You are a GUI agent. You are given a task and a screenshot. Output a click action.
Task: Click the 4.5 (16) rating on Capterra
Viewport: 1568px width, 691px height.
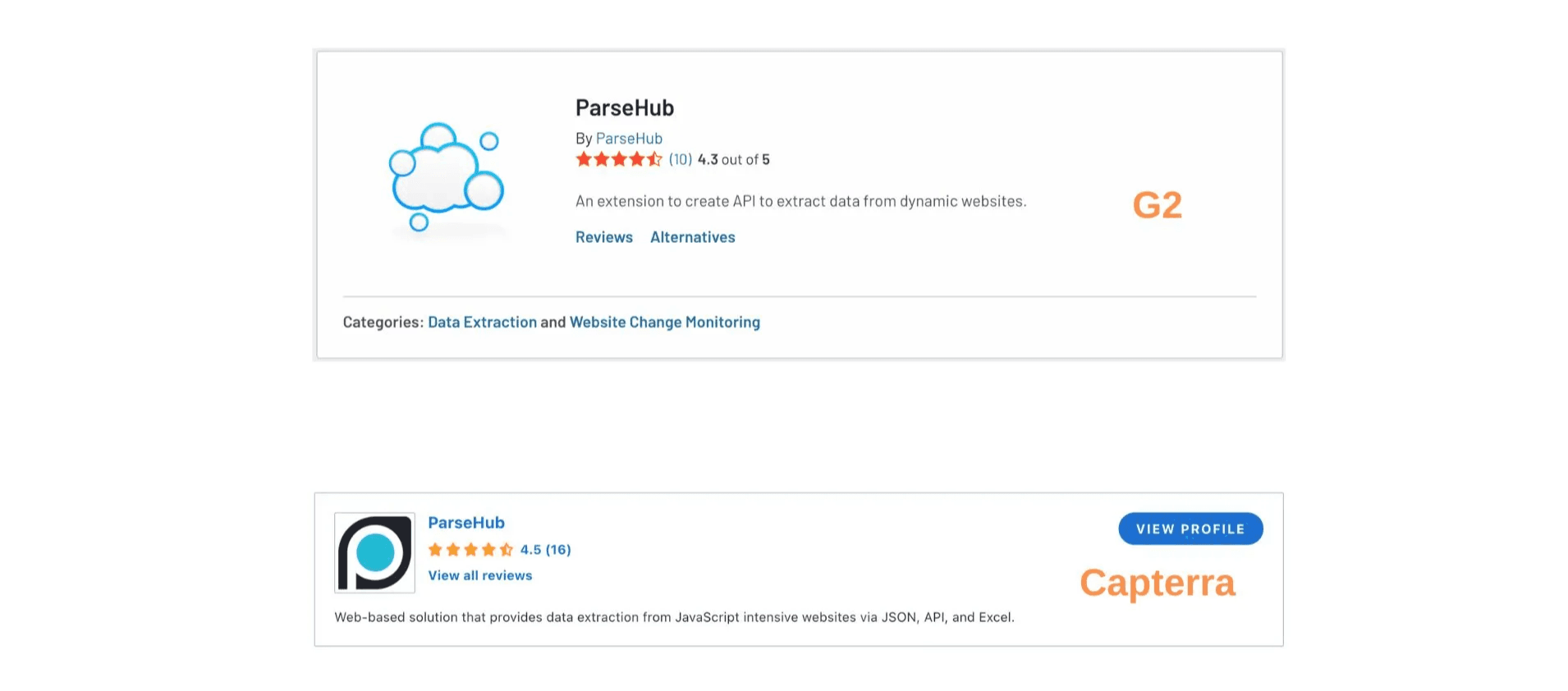[x=545, y=550]
